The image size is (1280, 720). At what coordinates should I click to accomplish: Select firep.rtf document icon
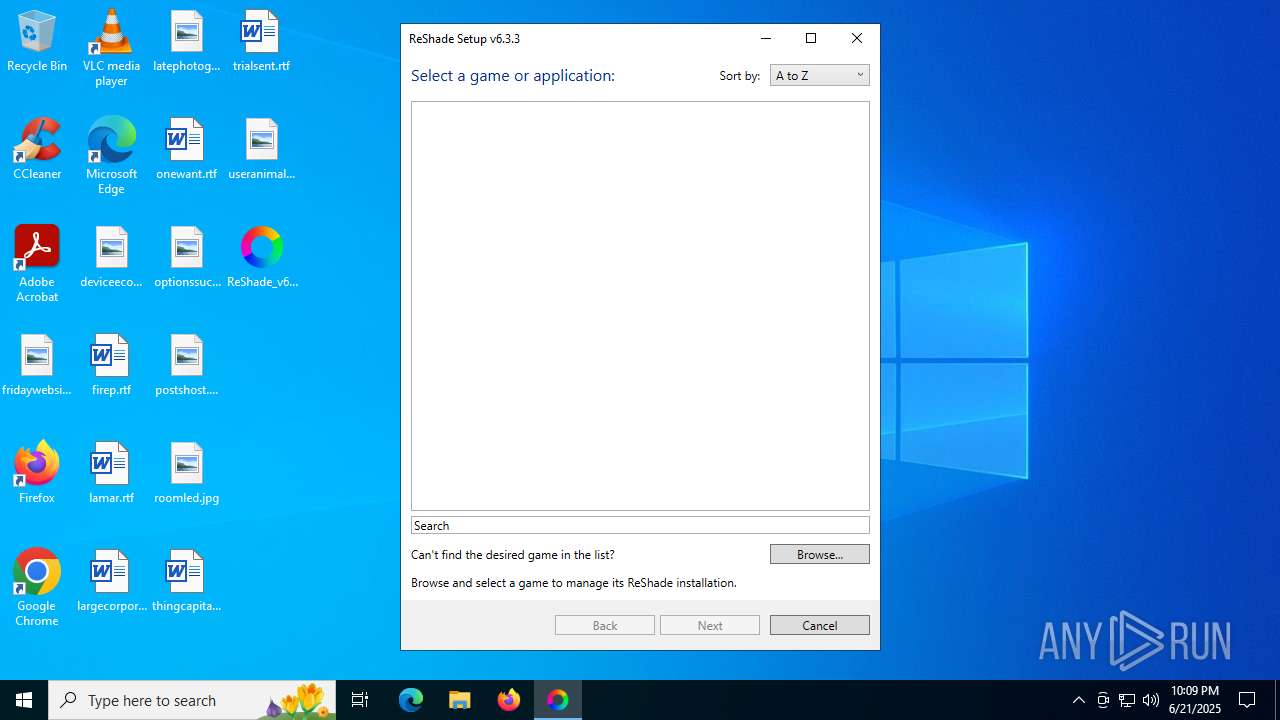click(x=111, y=366)
